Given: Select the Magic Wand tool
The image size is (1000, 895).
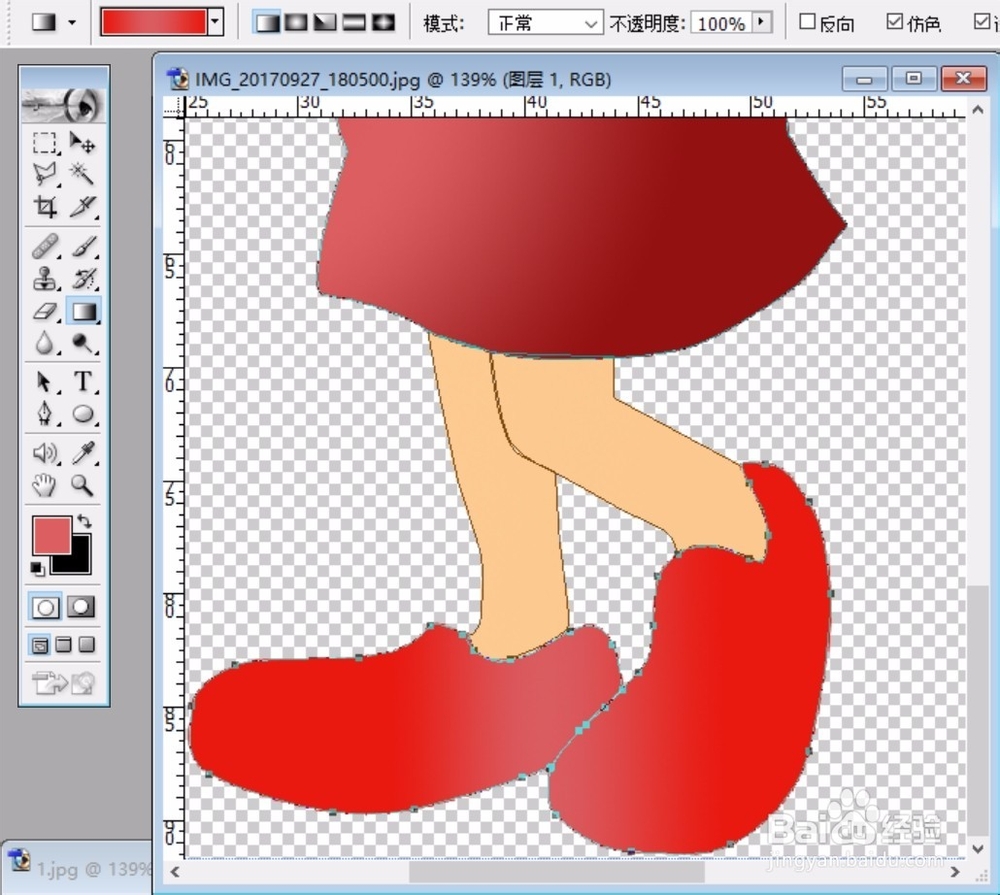Looking at the screenshot, I should 82,174.
